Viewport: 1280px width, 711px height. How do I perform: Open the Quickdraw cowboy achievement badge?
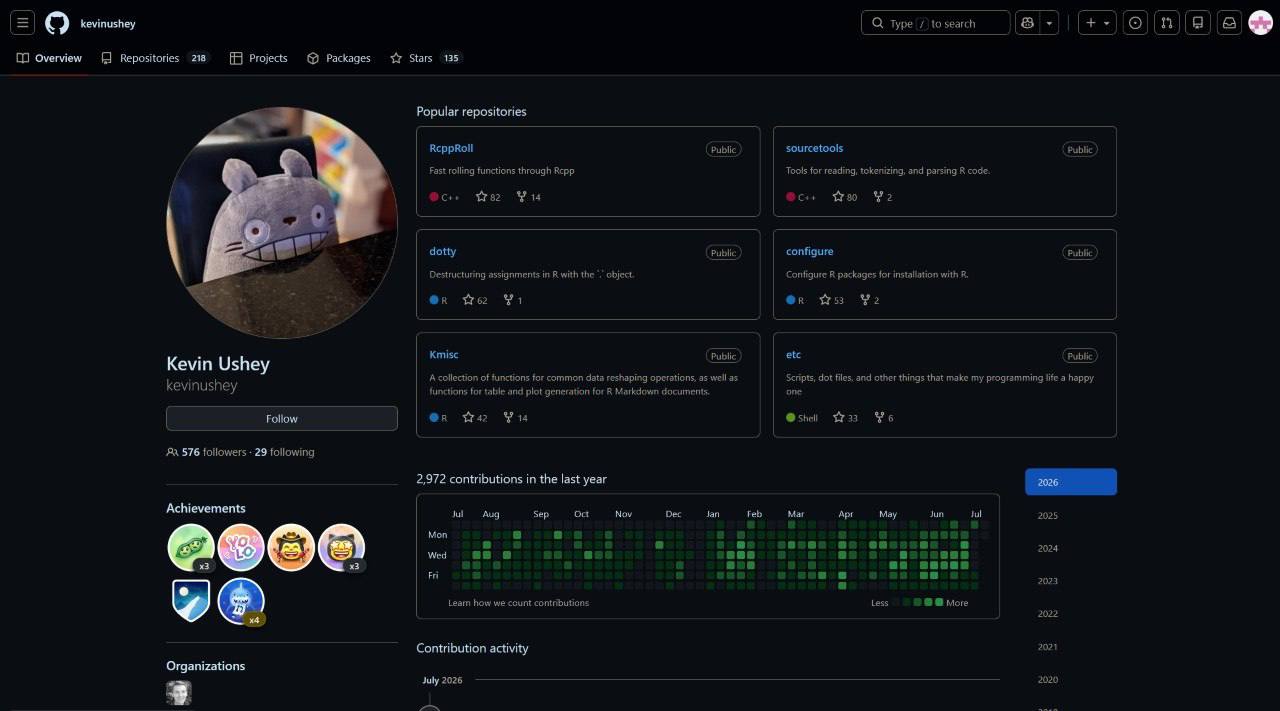click(291, 548)
